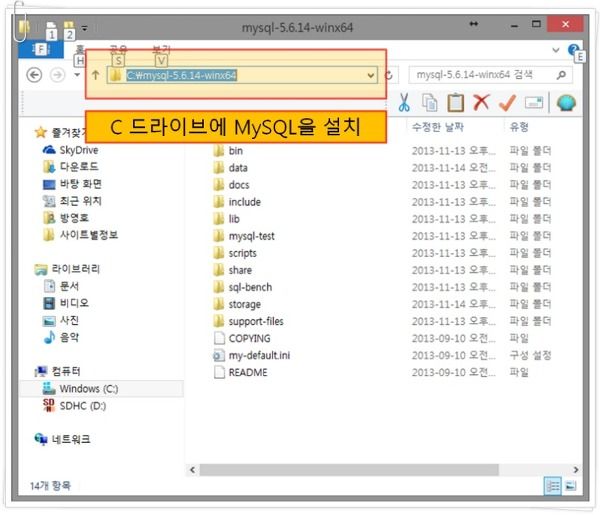Click the Help question mark icon
This screenshot has height=515, width=600.
[573, 50]
